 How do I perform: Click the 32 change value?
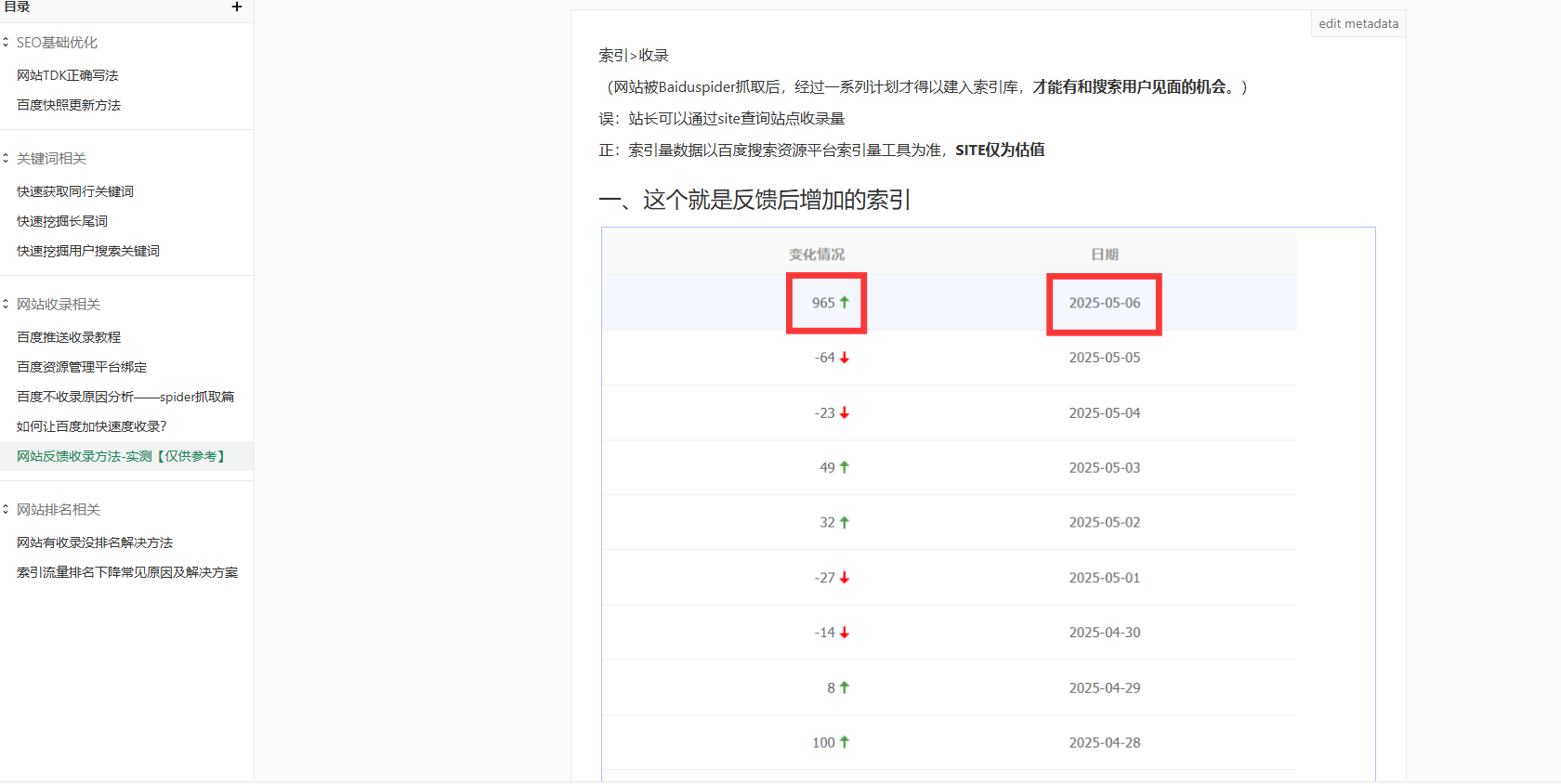pyautogui.click(x=827, y=523)
